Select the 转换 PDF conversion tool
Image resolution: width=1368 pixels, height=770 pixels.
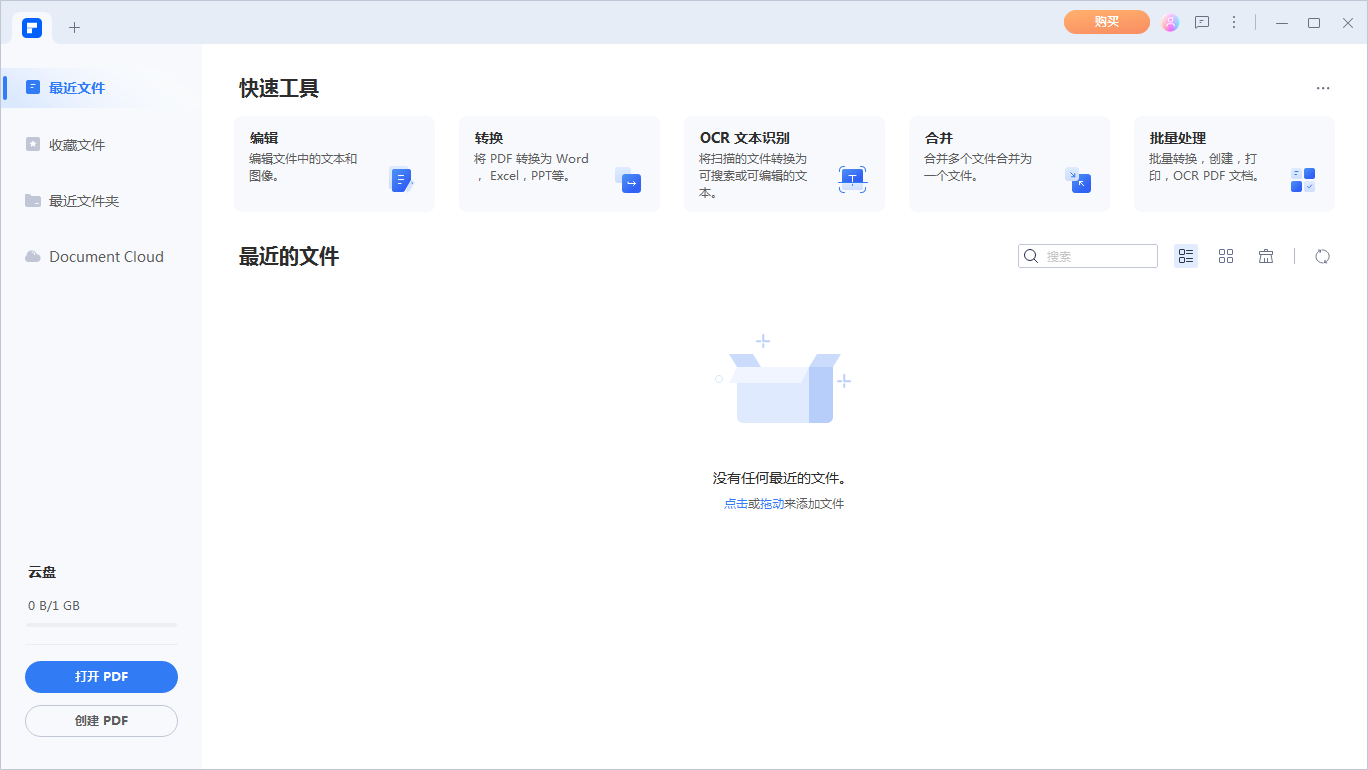click(558, 163)
